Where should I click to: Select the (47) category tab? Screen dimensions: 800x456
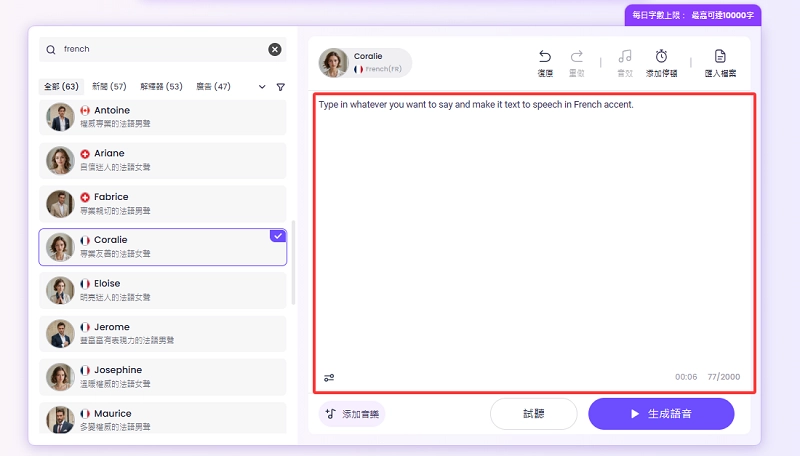(213, 87)
